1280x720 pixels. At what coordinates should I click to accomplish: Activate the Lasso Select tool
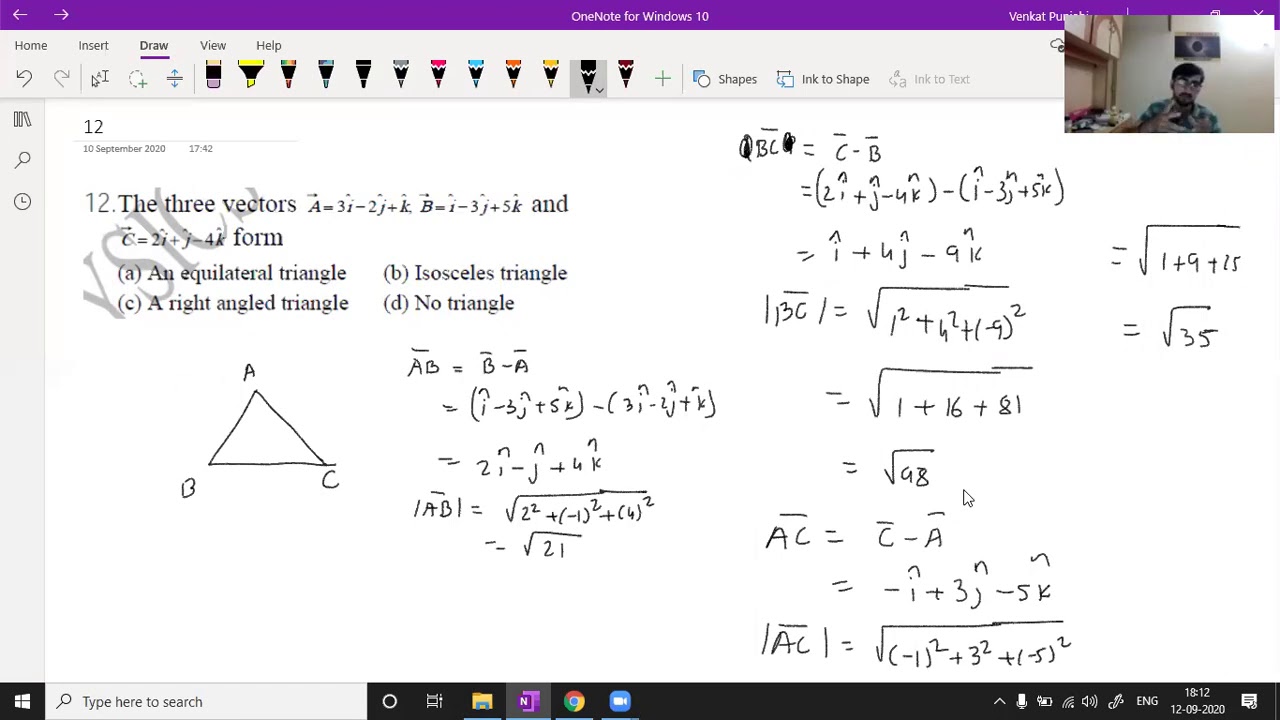pos(137,79)
